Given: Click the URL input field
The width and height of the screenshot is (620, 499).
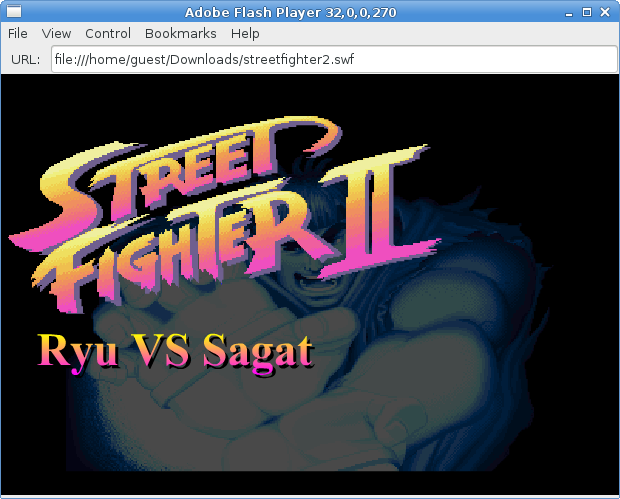Looking at the screenshot, I should [334, 59].
